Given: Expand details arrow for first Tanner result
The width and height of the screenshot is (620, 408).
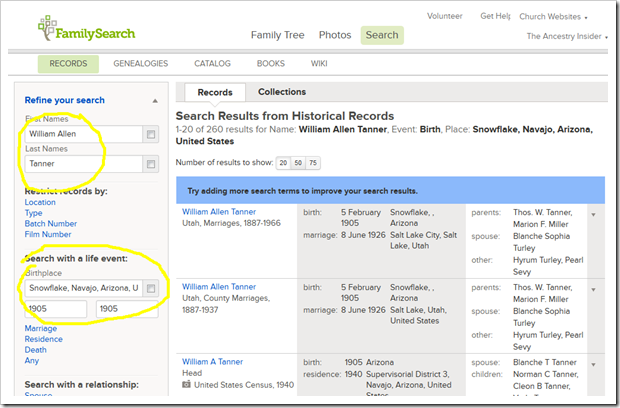Looking at the screenshot, I should (595, 213).
